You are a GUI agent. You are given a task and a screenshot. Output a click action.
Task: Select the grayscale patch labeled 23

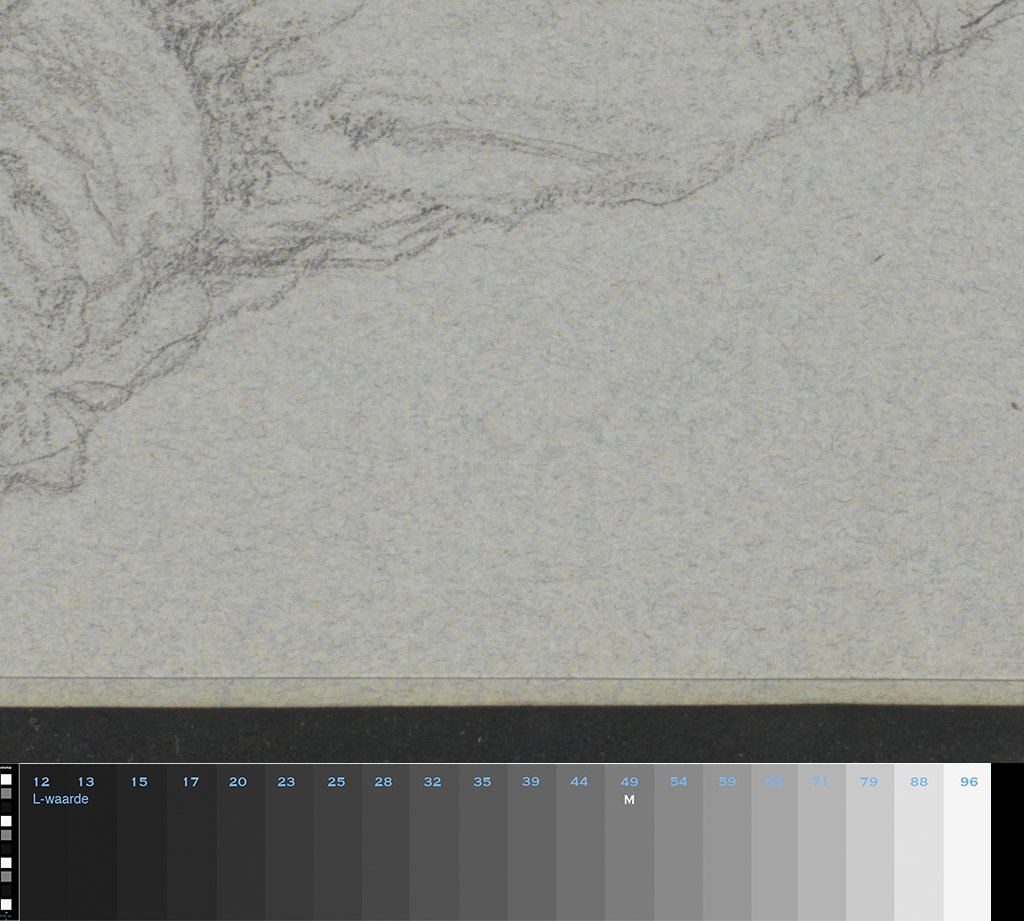click(x=288, y=850)
